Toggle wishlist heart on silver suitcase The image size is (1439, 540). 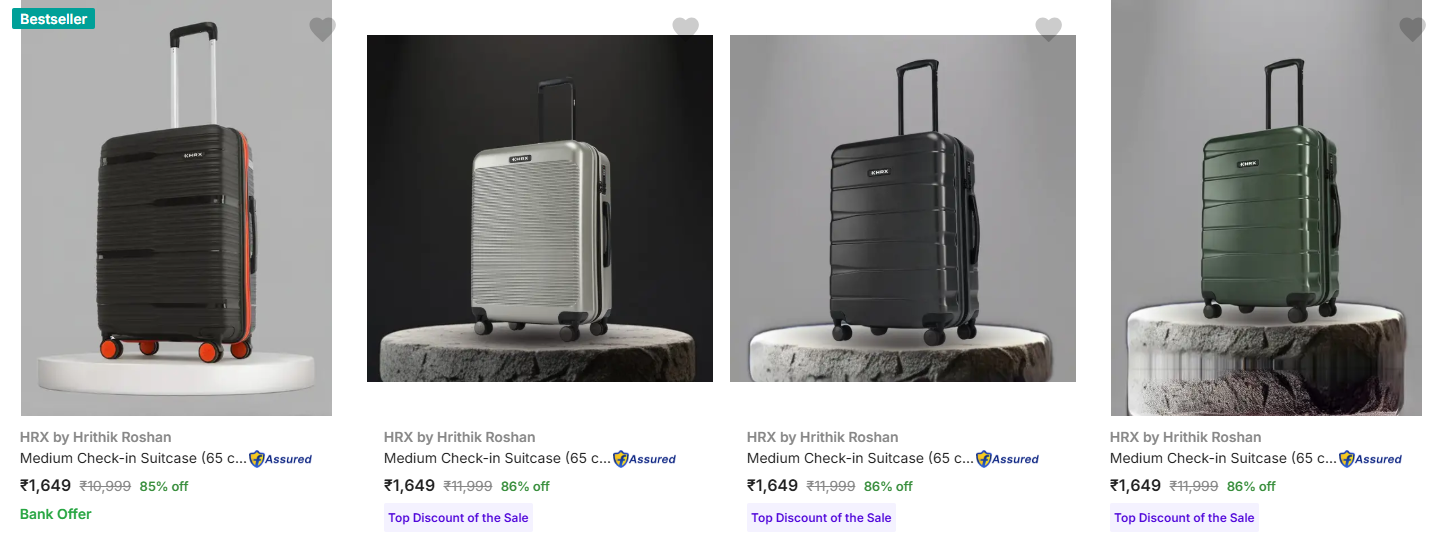click(685, 29)
